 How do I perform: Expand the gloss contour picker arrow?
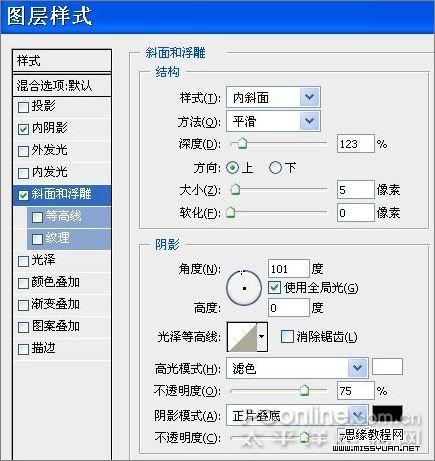tap(262, 337)
